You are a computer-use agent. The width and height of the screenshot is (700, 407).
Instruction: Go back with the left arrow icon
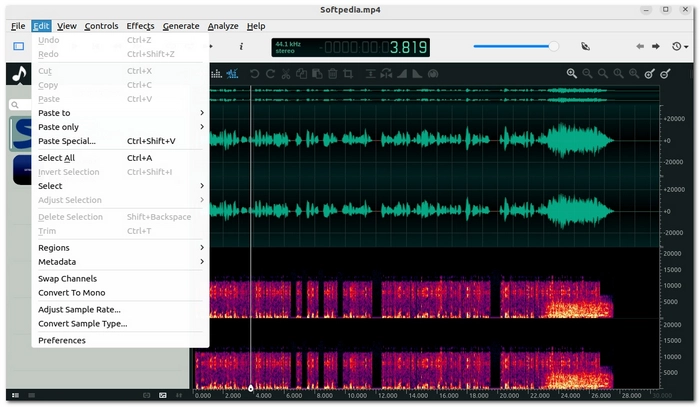click(640, 46)
